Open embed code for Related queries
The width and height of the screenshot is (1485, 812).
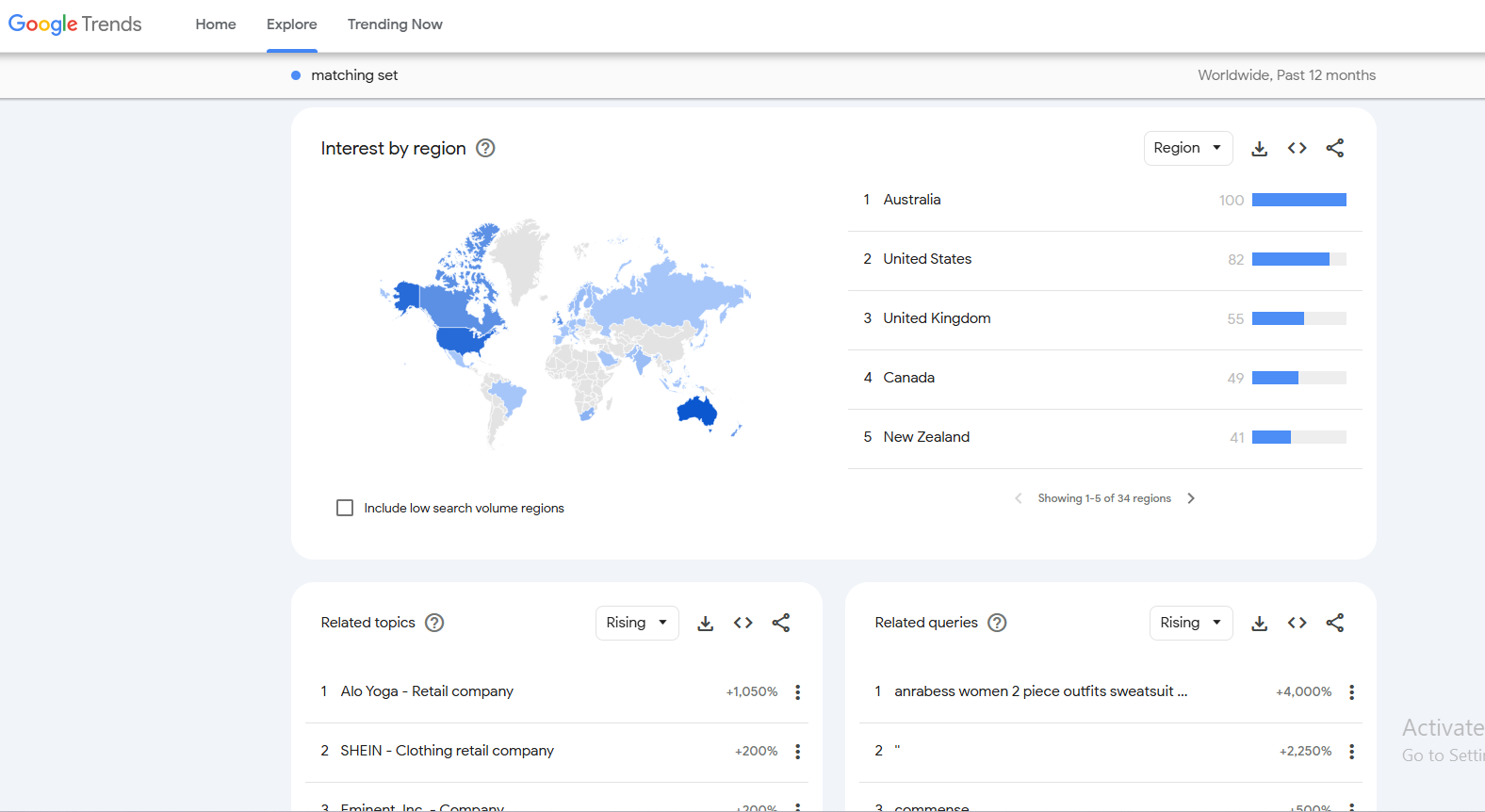1297,623
